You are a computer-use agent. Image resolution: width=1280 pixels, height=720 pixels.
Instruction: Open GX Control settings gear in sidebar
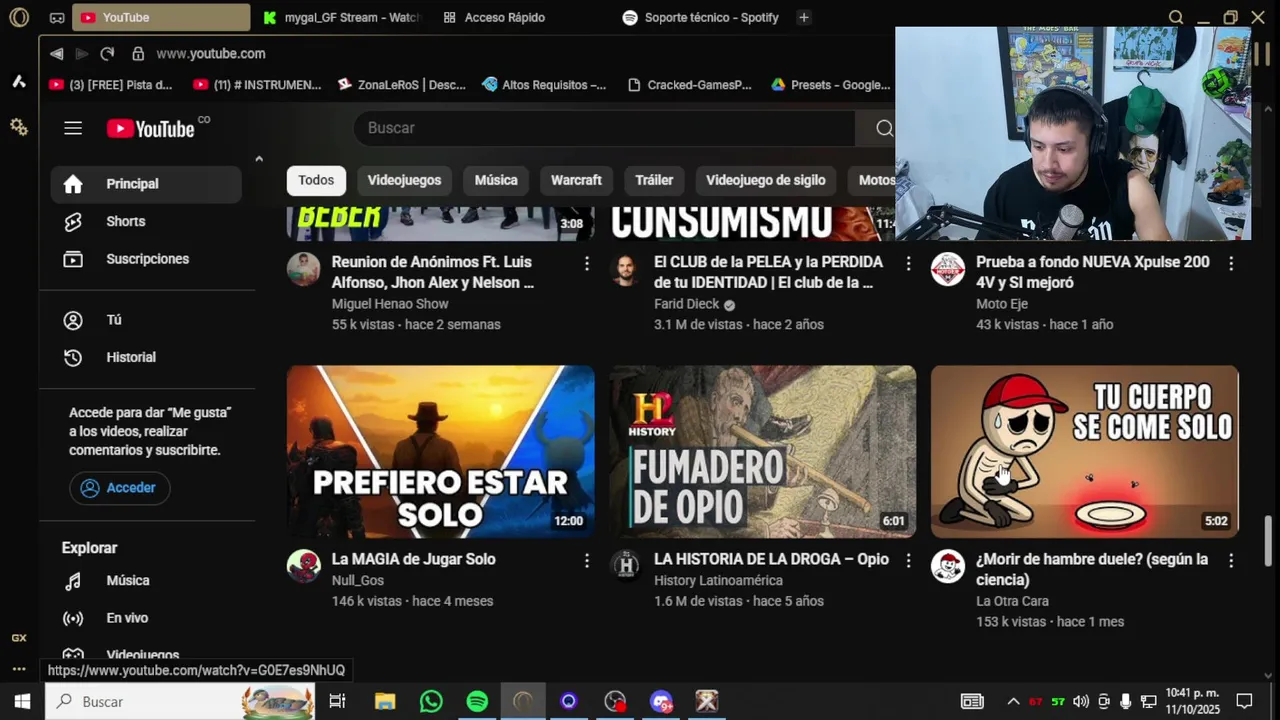point(19,127)
